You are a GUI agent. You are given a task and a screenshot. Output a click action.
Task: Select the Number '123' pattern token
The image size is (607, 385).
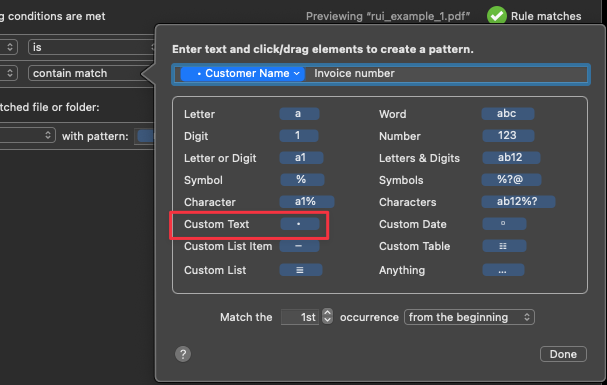click(x=508, y=136)
